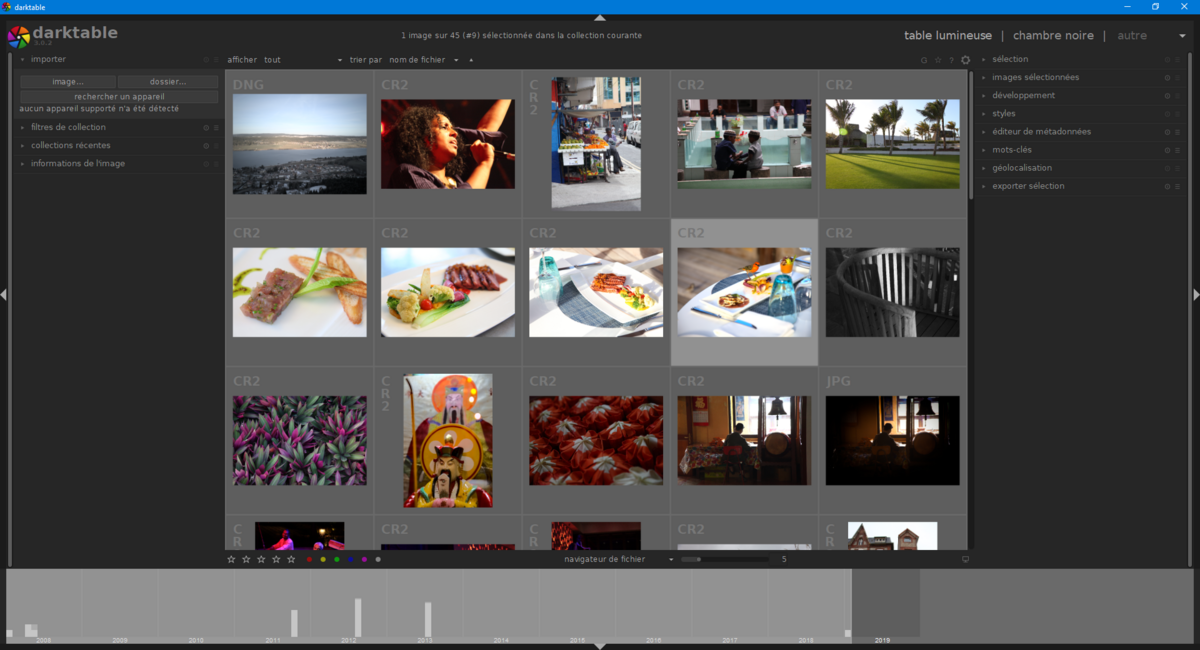
Task: Expand the sélection module
Action: (x=984, y=60)
